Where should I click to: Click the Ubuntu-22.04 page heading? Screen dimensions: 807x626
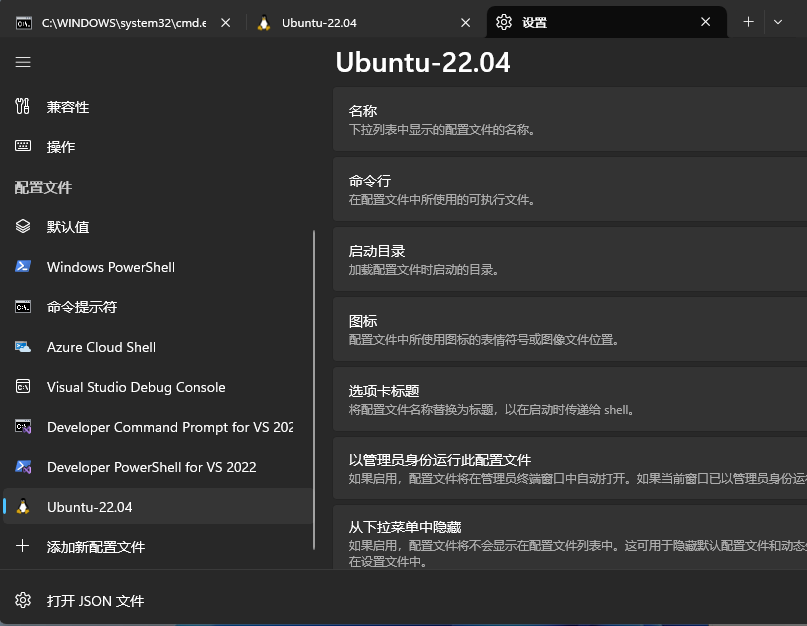pos(423,62)
